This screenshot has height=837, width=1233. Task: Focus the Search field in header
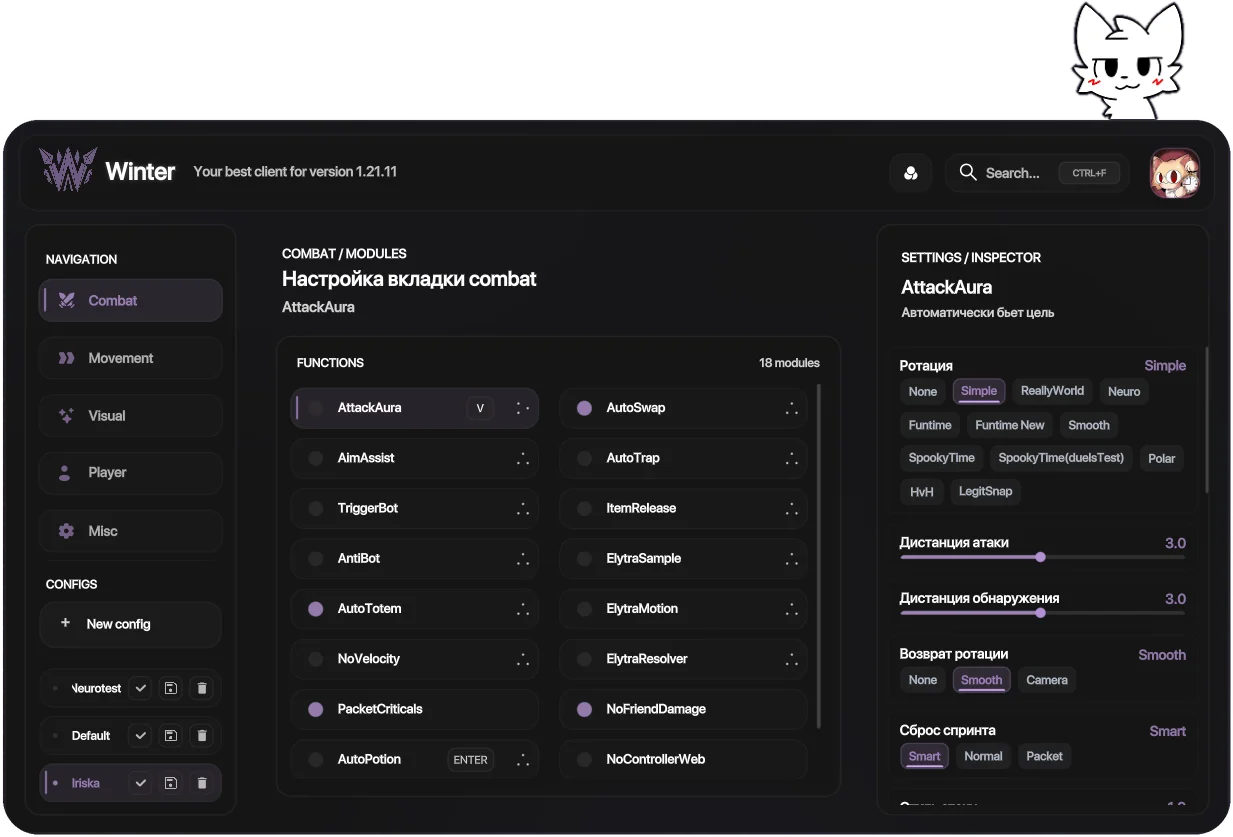(x=1037, y=173)
